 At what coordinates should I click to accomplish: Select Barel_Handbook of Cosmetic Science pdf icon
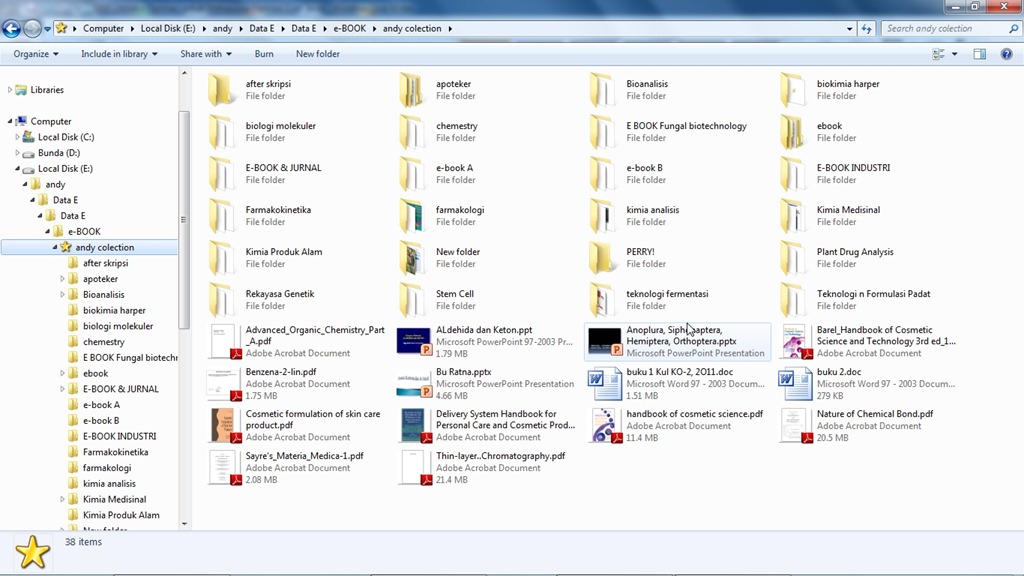[795, 342]
